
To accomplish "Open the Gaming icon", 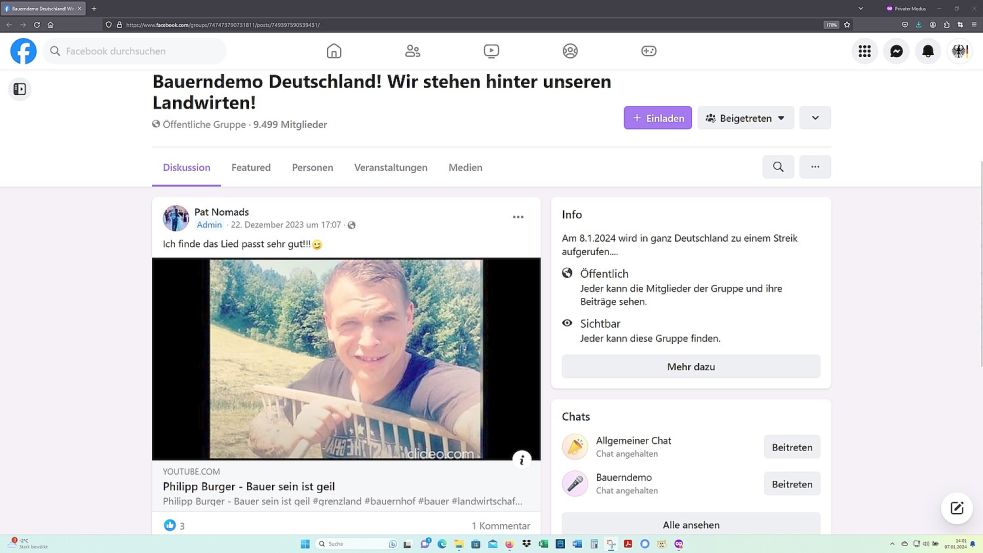I will coord(649,51).
